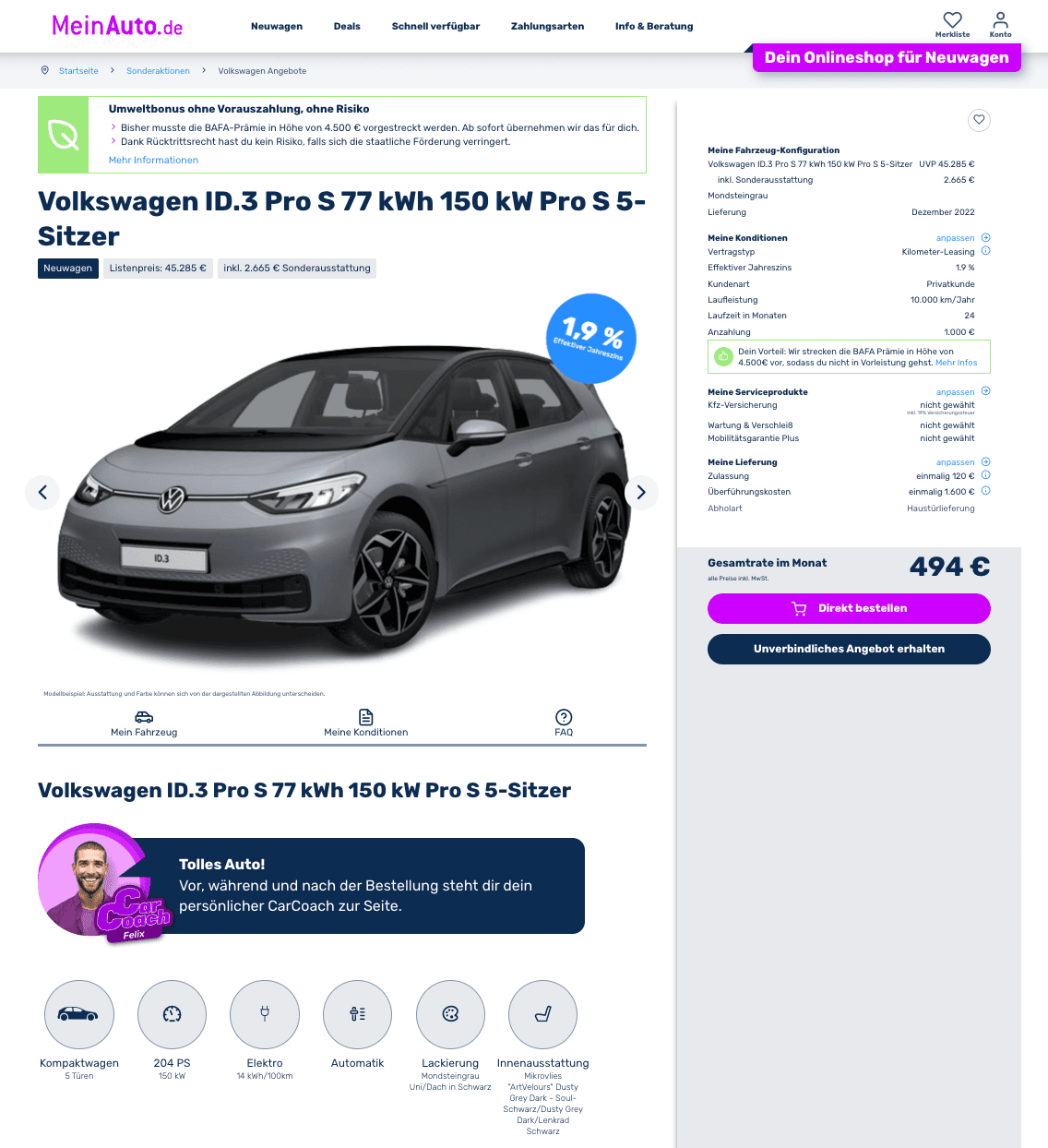
Task: Switch to the Meine Konditionen tab
Action: [x=365, y=723]
